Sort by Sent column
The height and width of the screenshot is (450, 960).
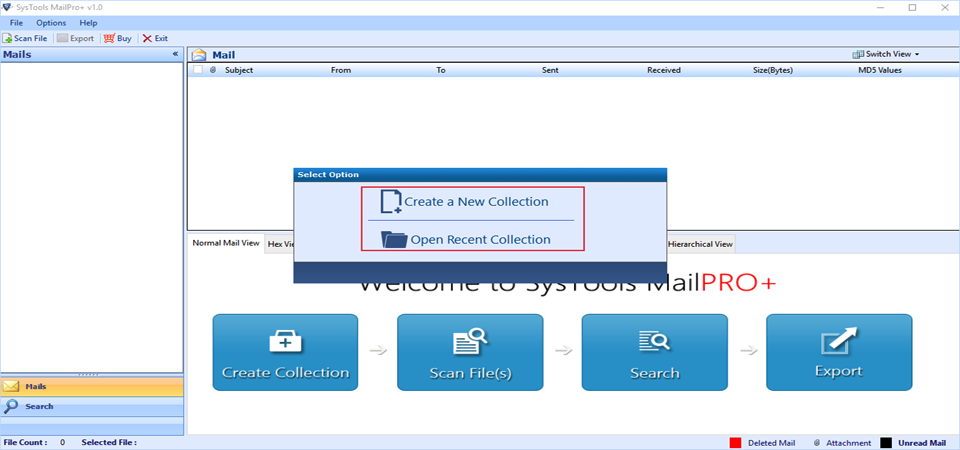(550, 70)
